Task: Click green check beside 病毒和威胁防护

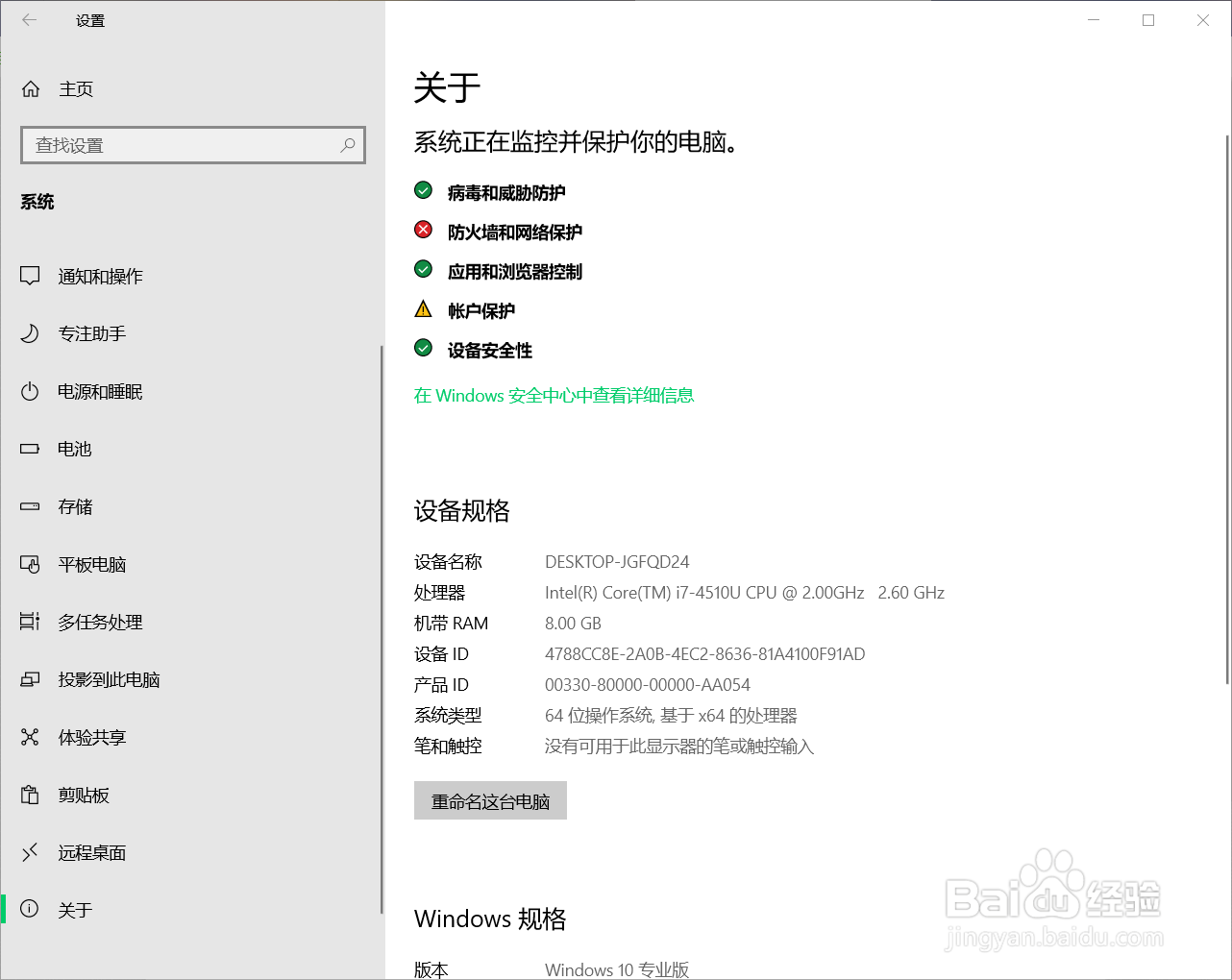Action: pyautogui.click(x=423, y=190)
